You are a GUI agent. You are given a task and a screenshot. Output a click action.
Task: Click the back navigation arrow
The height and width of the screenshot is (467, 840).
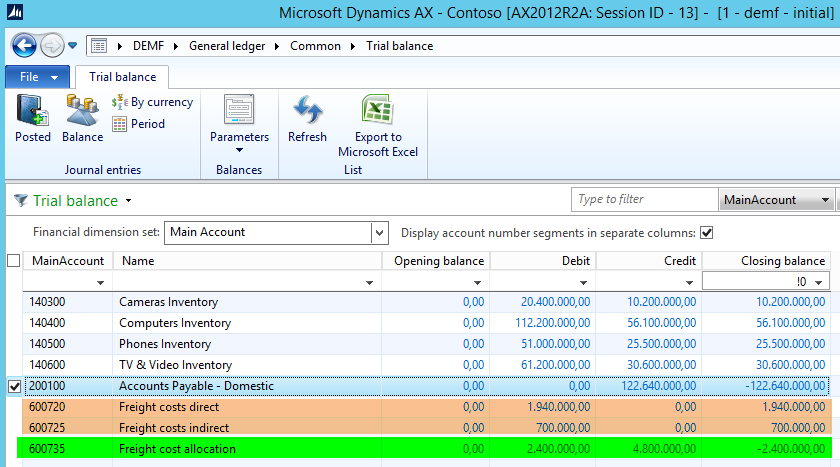(x=24, y=46)
